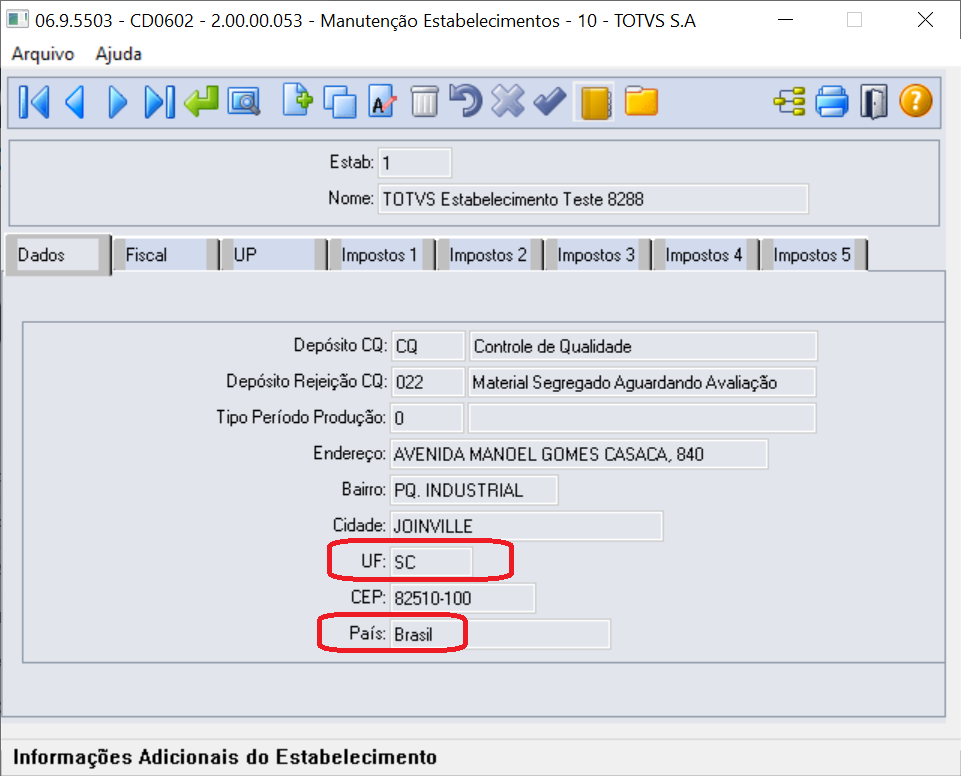
Task: Open the Ajuda menu
Action: click(118, 54)
